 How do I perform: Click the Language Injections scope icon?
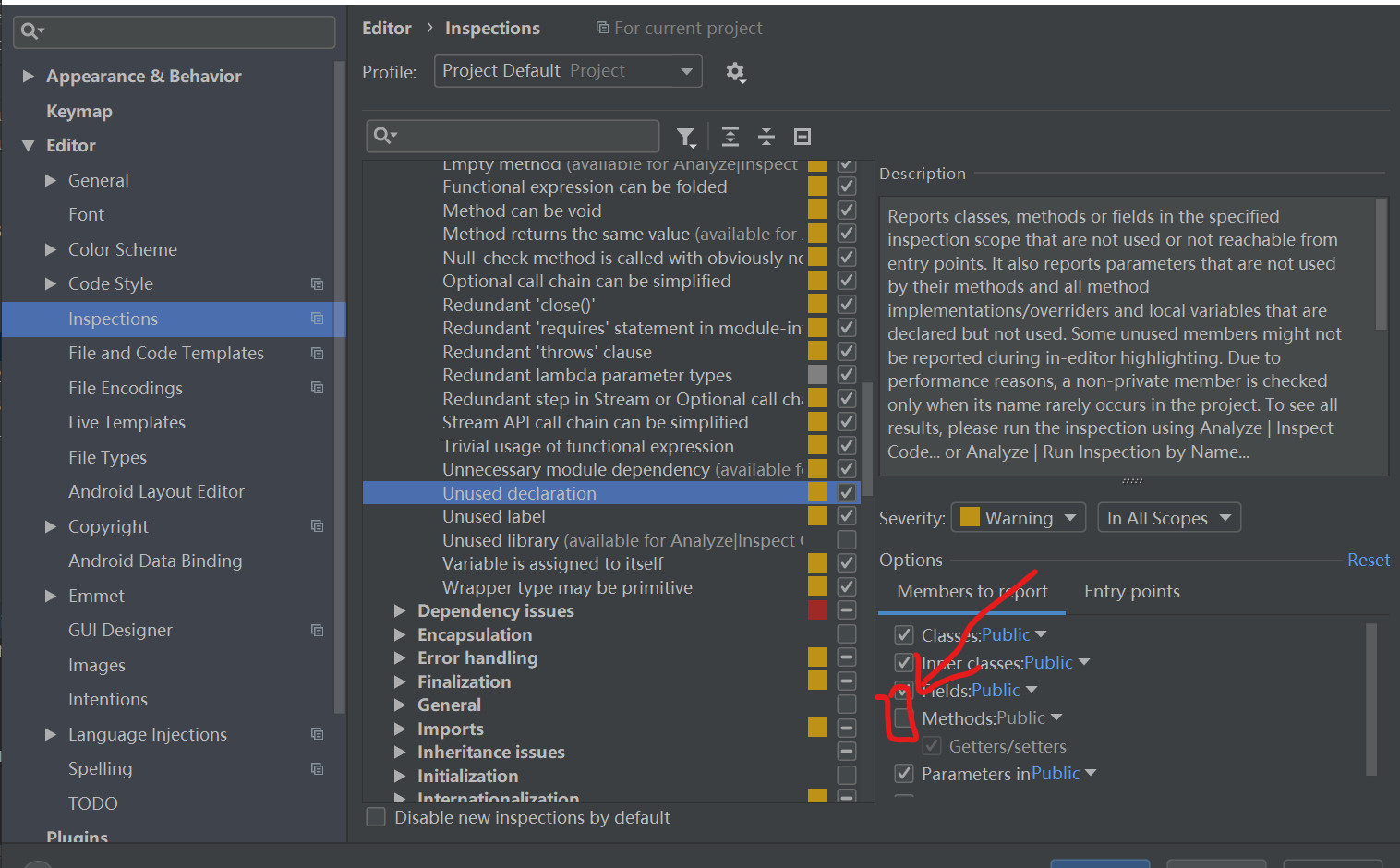point(317,734)
